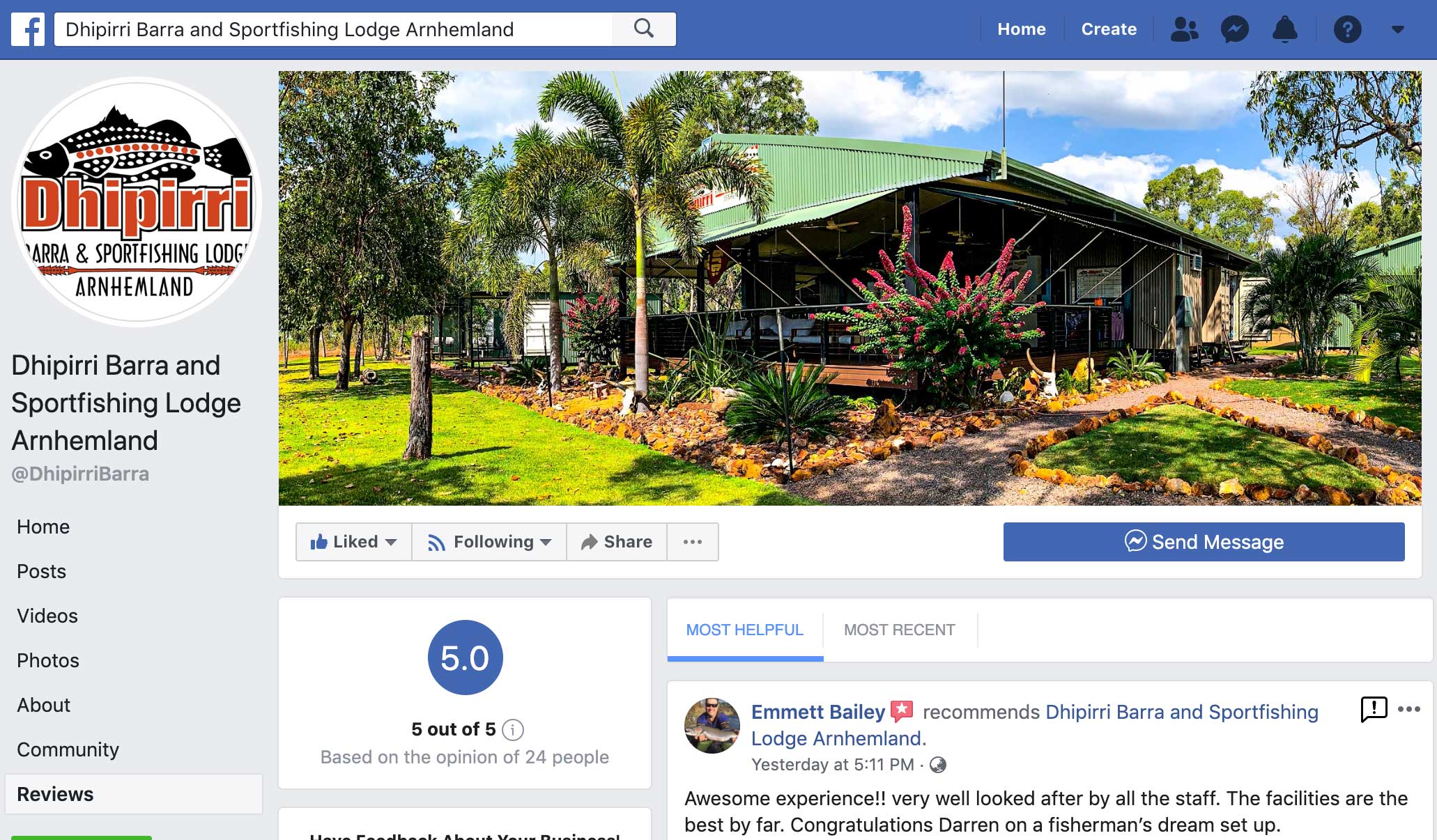Click the info icon beside 5 out of 5
The width and height of the screenshot is (1437, 840).
point(513,729)
